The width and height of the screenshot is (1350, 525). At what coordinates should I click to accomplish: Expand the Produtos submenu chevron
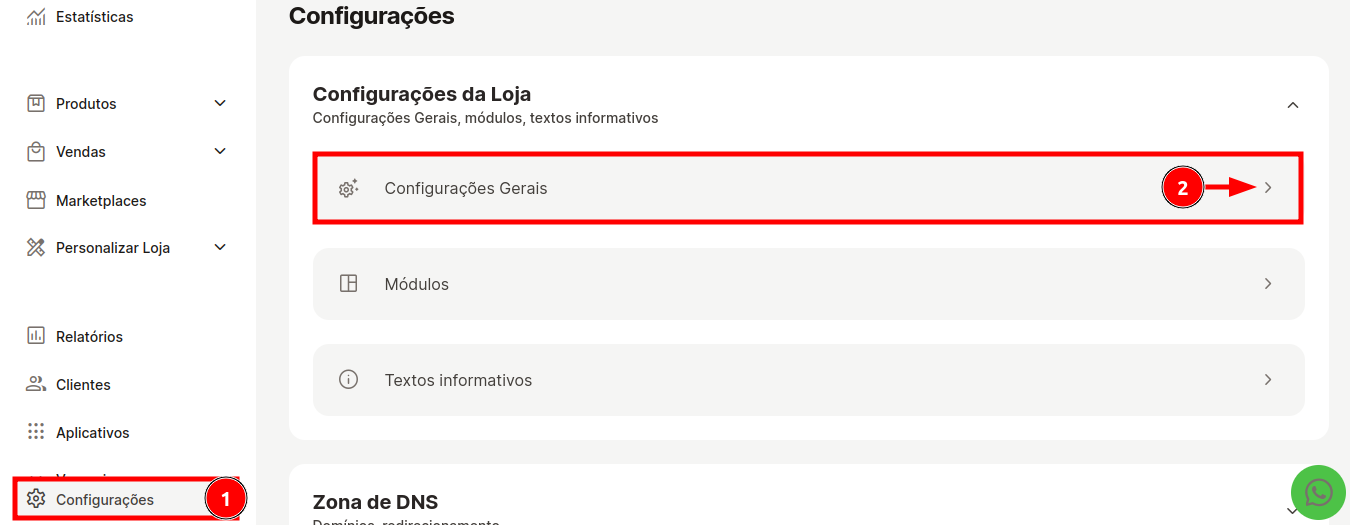221,103
